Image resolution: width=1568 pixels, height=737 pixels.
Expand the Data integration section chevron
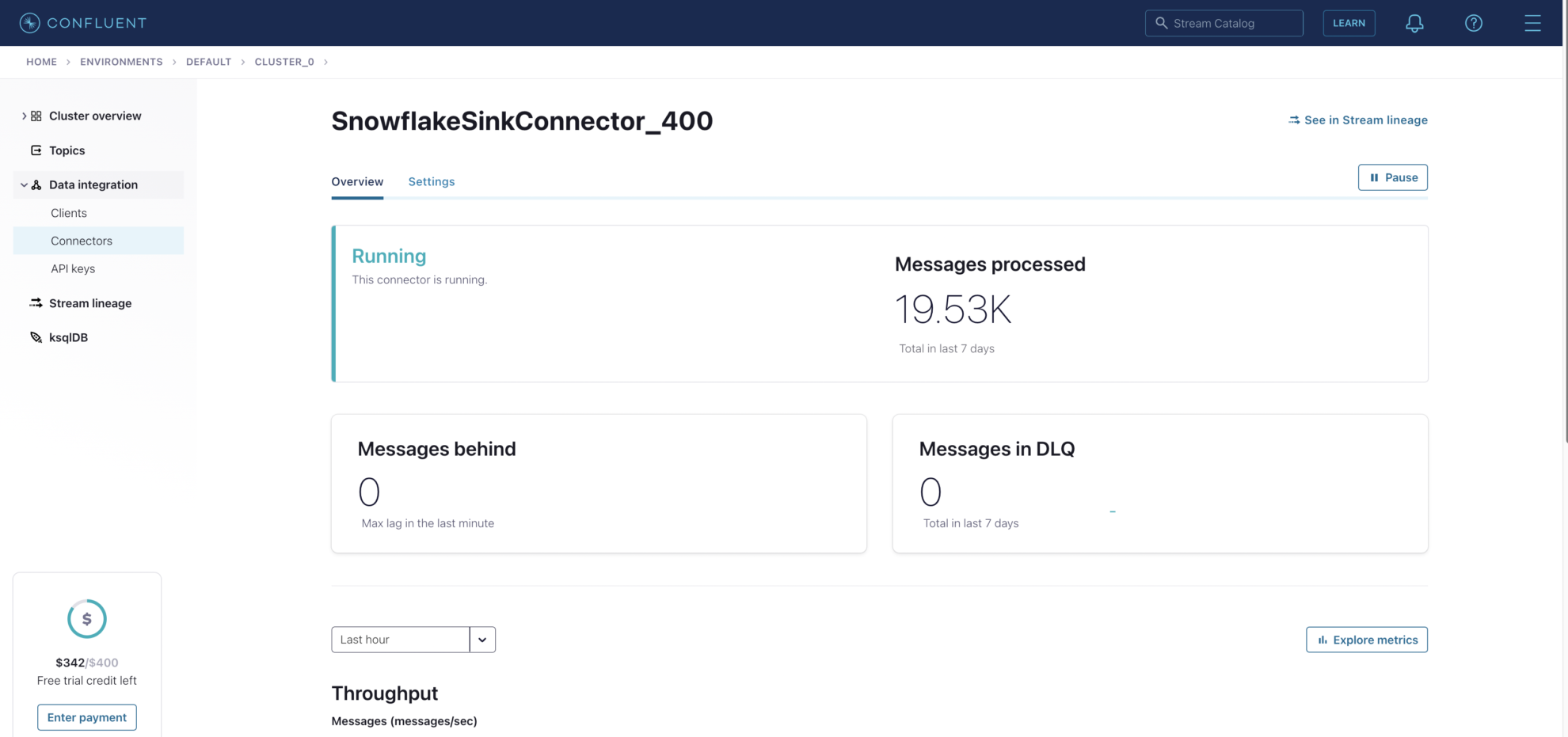click(x=23, y=184)
